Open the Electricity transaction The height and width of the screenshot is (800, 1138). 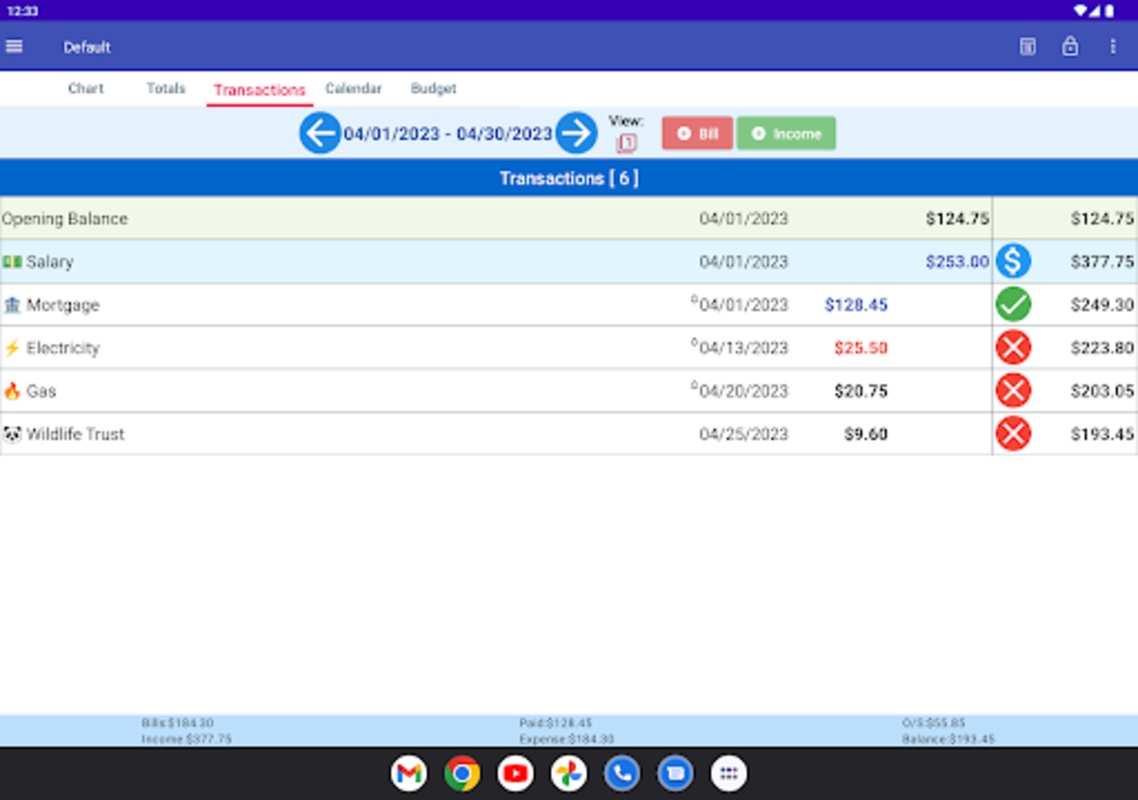point(569,347)
